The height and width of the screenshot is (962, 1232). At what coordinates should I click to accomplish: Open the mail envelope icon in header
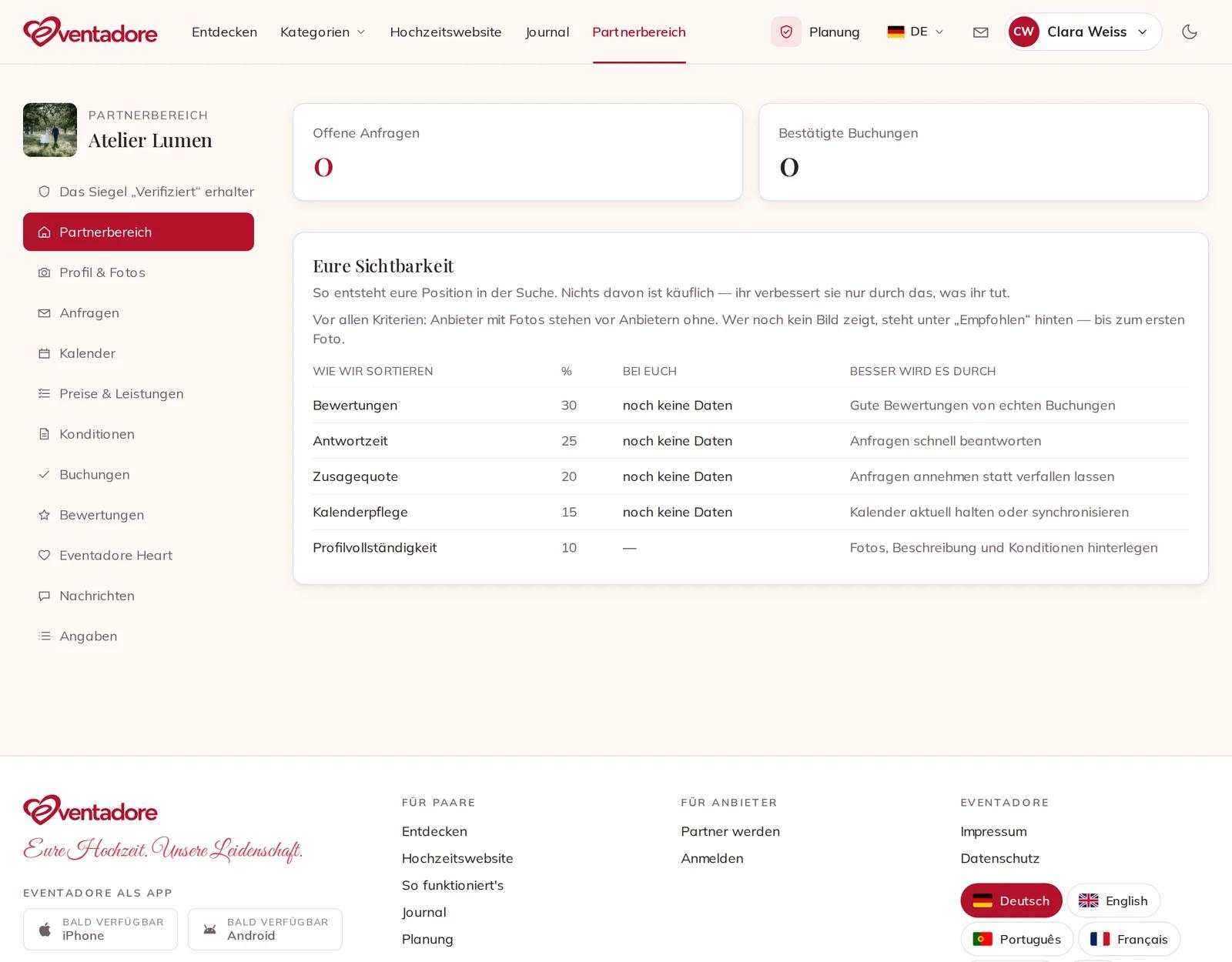coord(980,32)
